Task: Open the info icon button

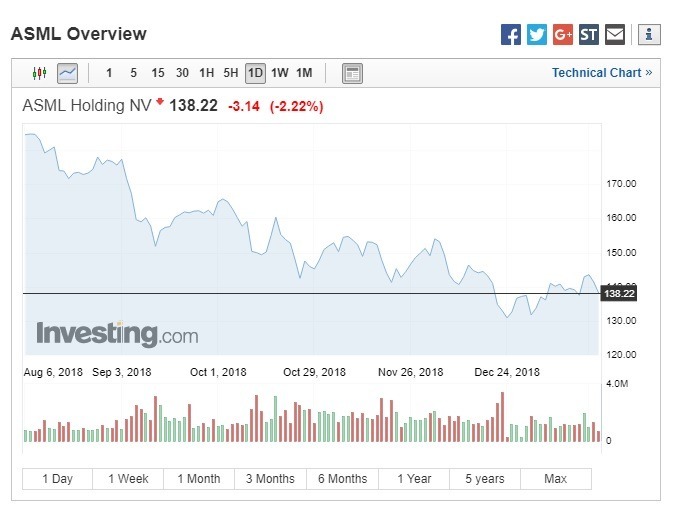Action: tap(649, 34)
